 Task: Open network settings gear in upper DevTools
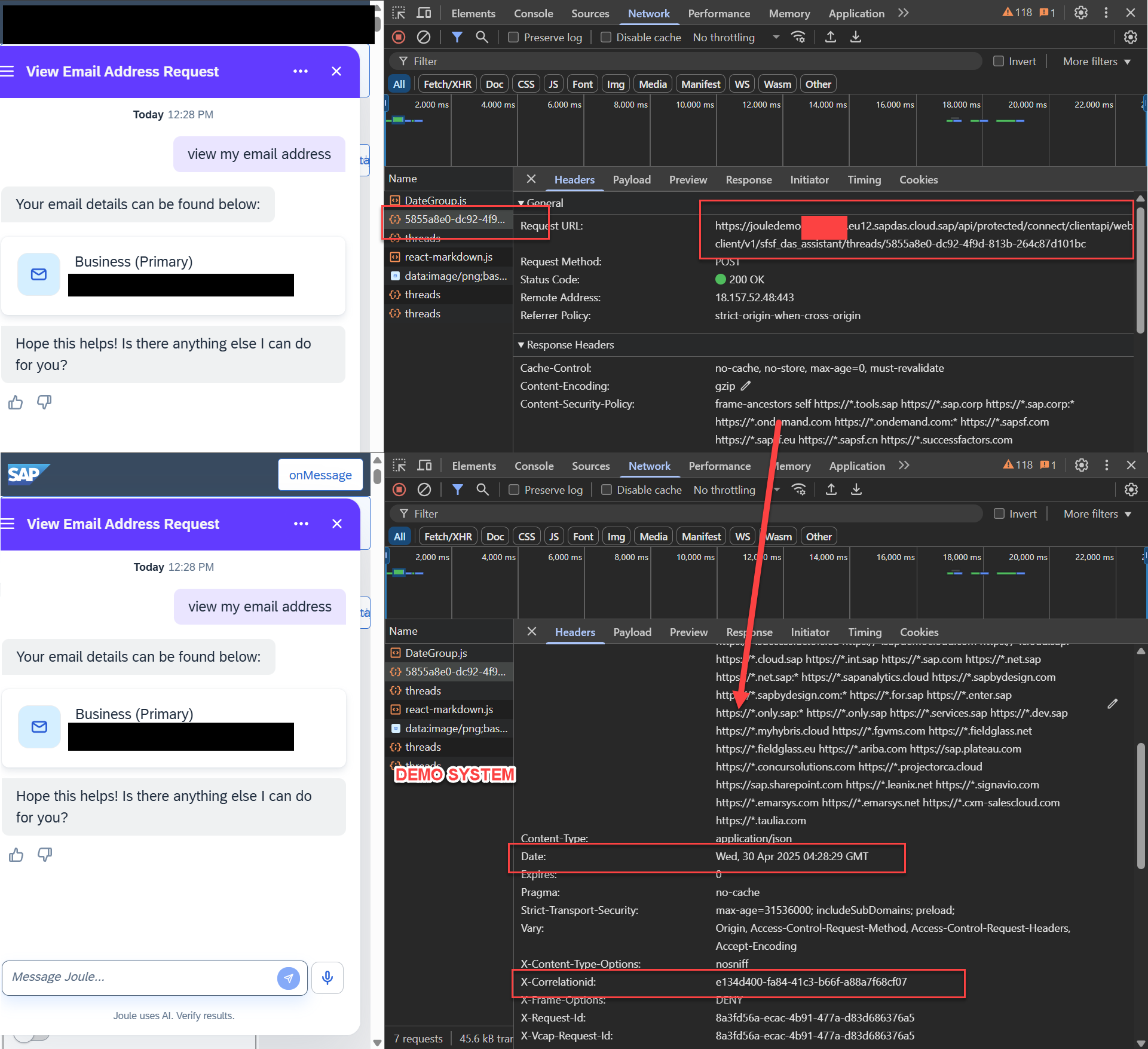click(1131, 37)
